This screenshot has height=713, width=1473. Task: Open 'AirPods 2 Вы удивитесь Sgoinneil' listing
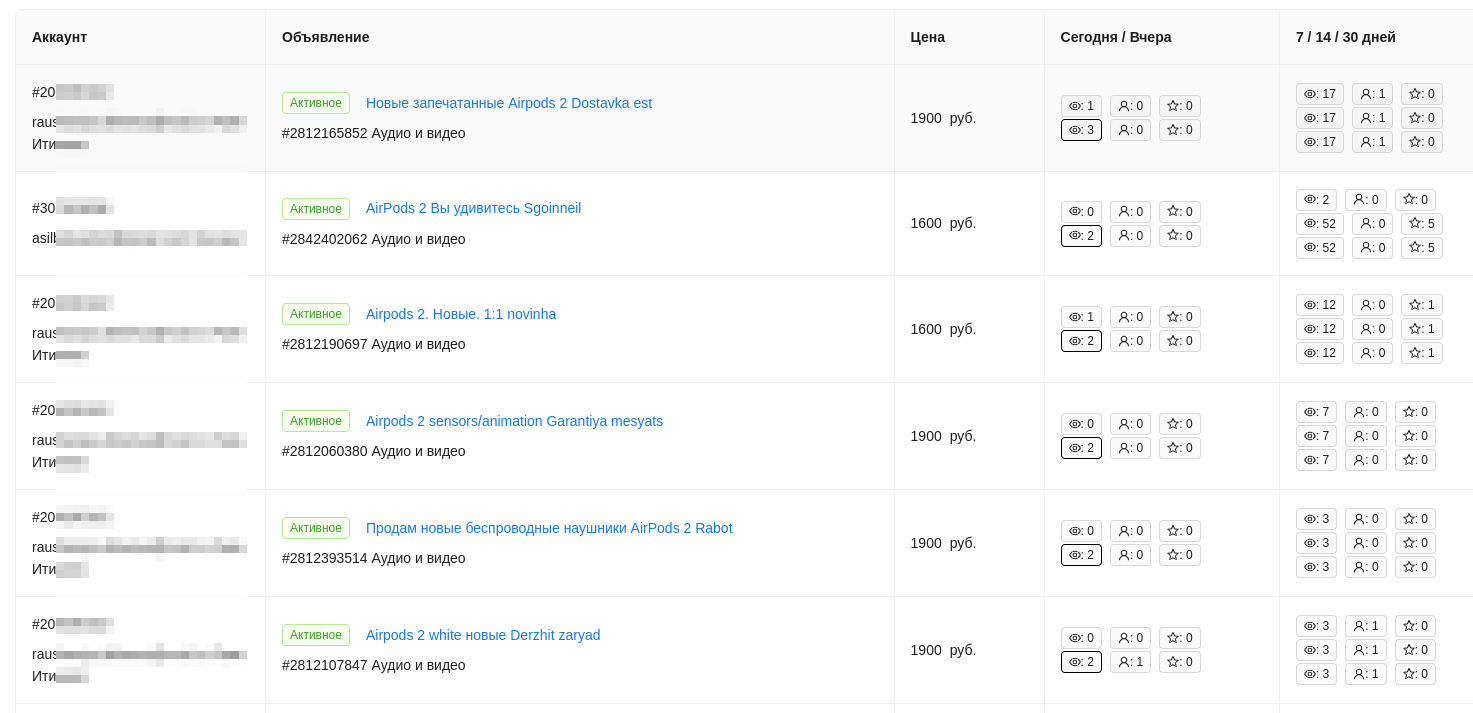point(473,208)
